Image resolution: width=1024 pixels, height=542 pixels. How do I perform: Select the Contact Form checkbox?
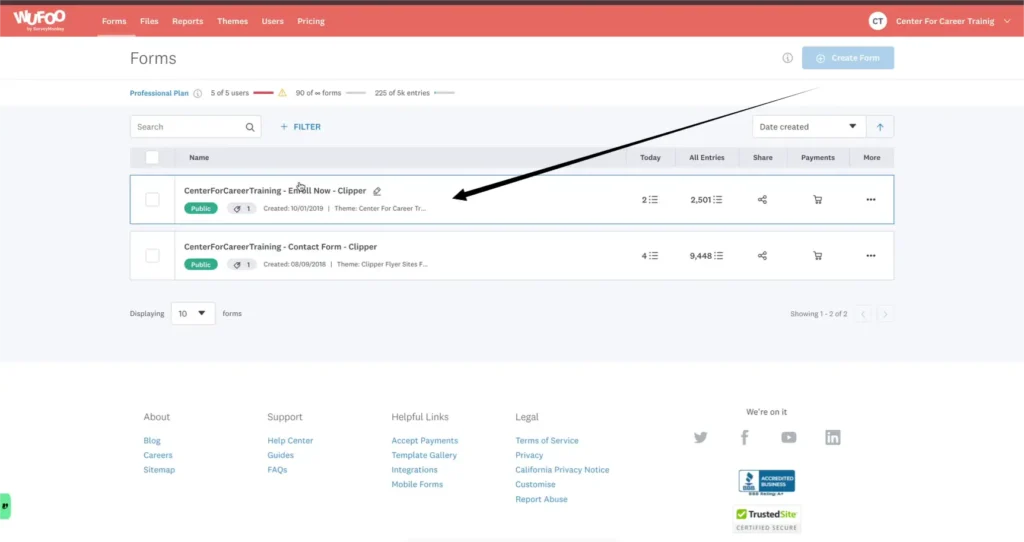(x=152, y=256)
